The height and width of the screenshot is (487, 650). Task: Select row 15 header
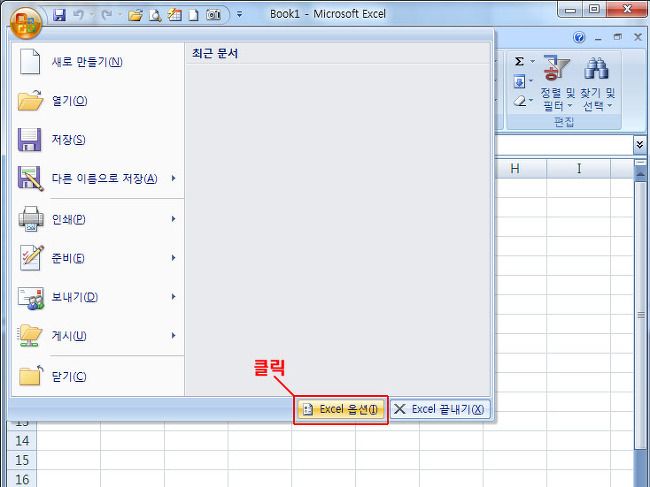22,460
